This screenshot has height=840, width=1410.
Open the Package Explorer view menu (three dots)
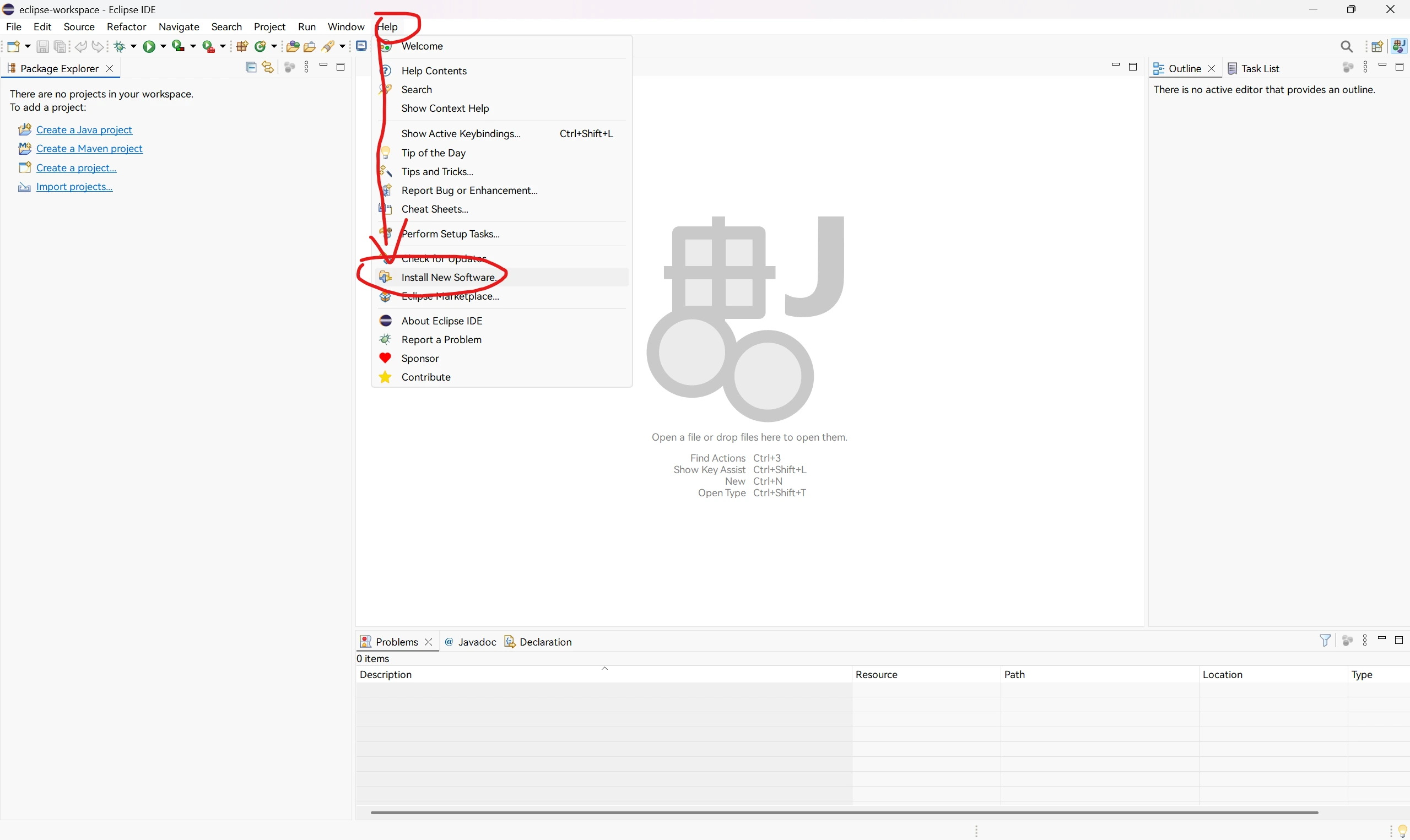coord(306,67)
